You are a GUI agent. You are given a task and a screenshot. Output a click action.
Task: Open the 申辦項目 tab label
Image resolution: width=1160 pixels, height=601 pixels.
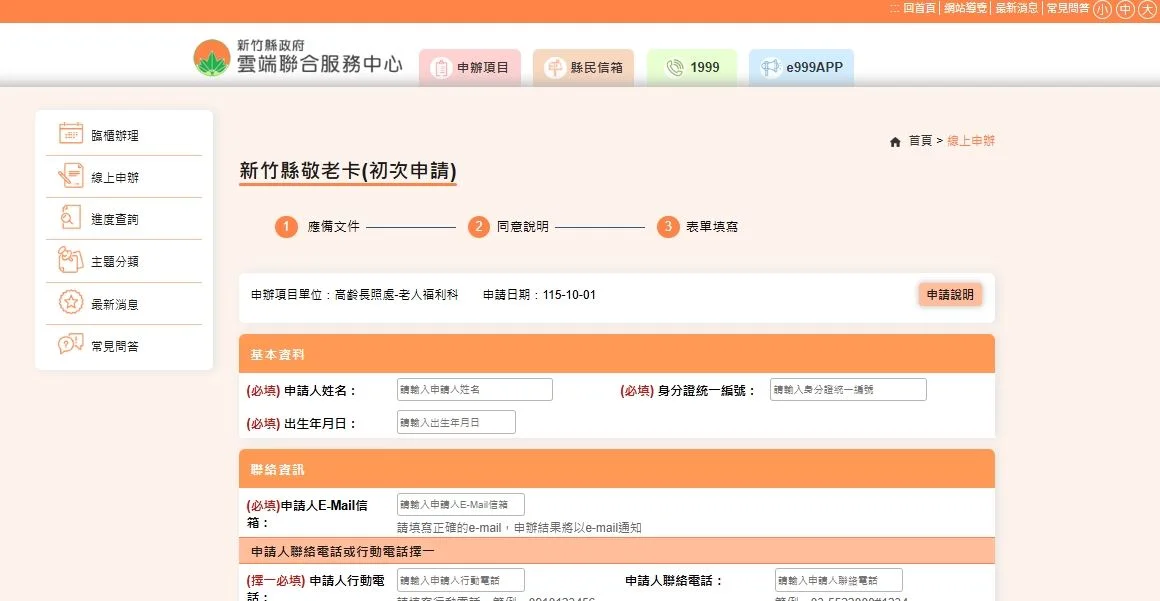click(x=483, y=67)
